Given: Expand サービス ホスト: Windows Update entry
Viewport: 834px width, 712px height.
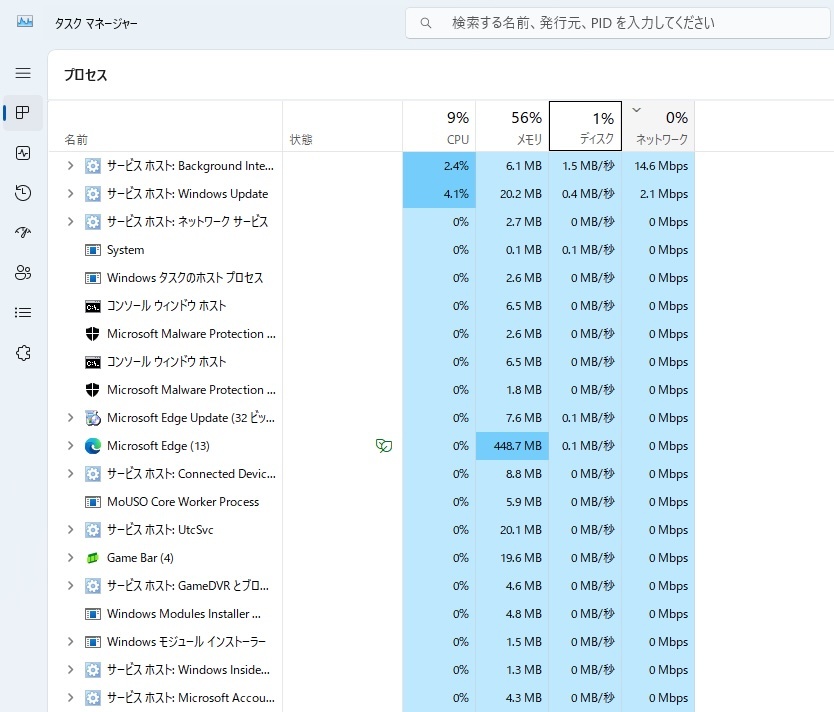Looking at the screenshot, I should 70,194.
